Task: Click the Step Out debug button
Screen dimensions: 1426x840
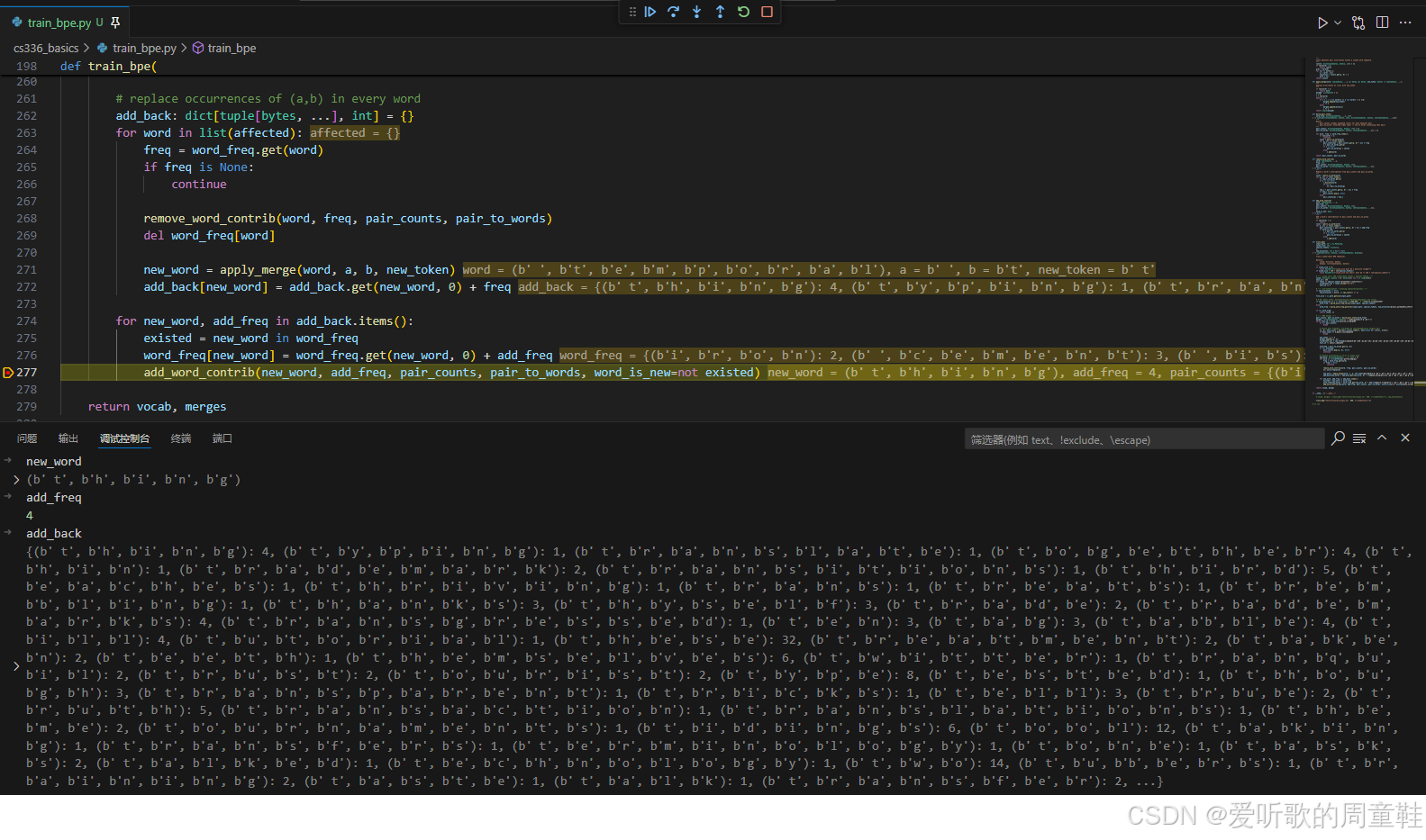Action: [x=720, y=12]
